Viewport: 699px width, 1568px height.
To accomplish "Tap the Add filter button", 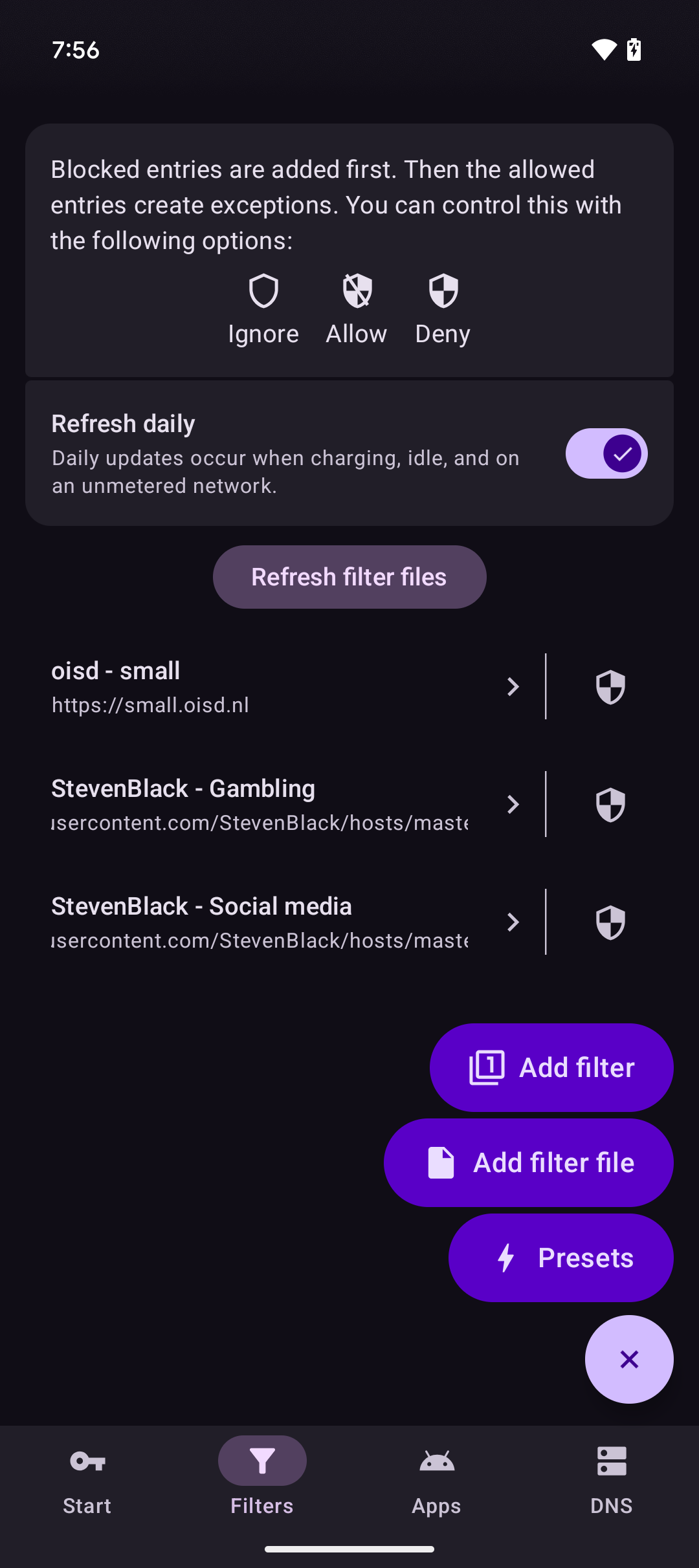I will coord(551,1067).
